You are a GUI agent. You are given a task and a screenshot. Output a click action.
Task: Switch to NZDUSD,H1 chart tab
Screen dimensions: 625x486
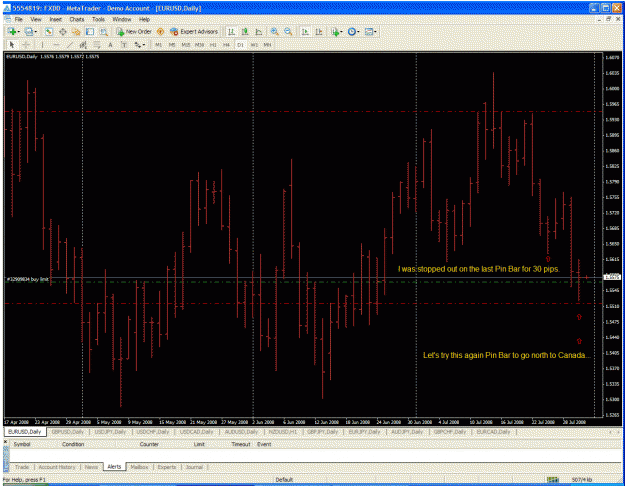click(283, 432)
